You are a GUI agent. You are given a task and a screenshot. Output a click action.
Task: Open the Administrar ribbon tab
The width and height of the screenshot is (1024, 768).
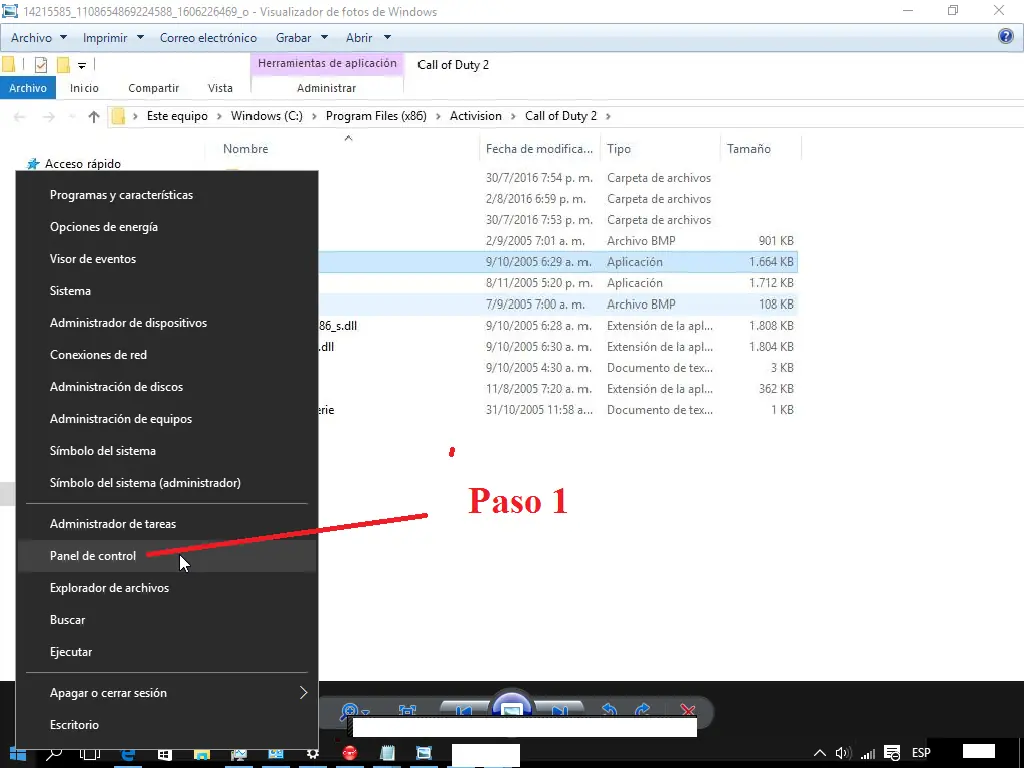click(327, 88)
